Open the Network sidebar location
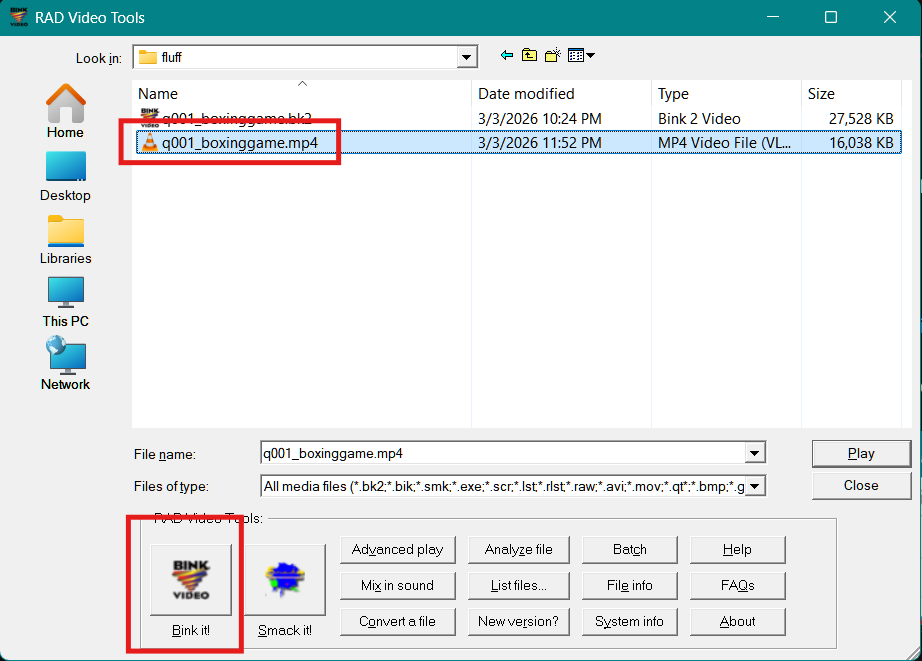Image resolution: width=922 pixels, height=661 pixels. 65,363
